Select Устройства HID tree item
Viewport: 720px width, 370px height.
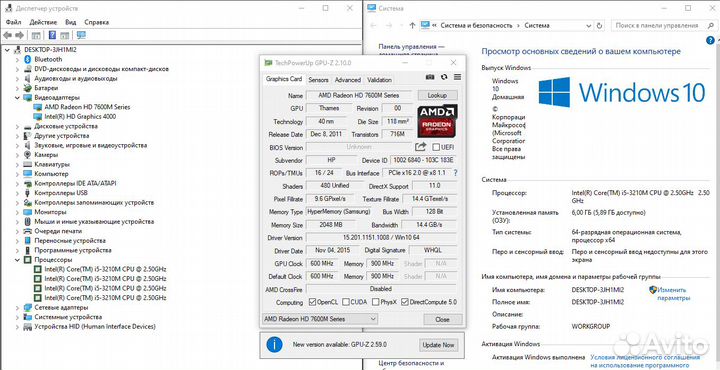tap(95, 326)
